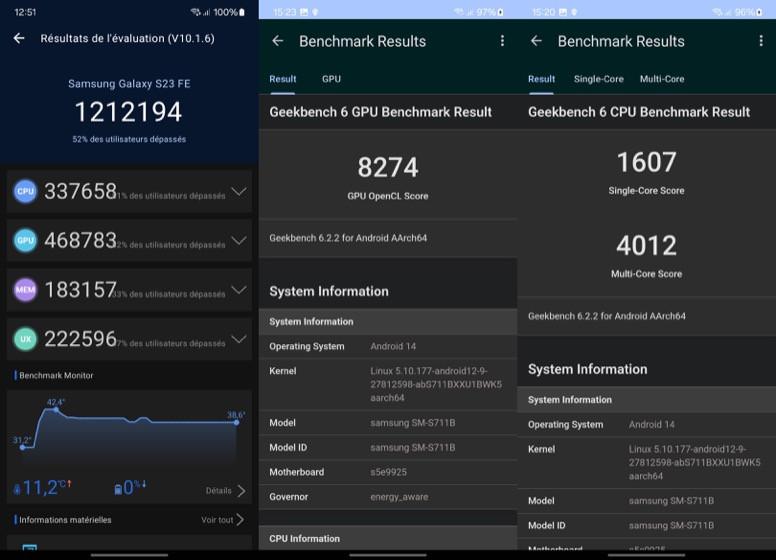Tap Informations matérielles heading

65,520
